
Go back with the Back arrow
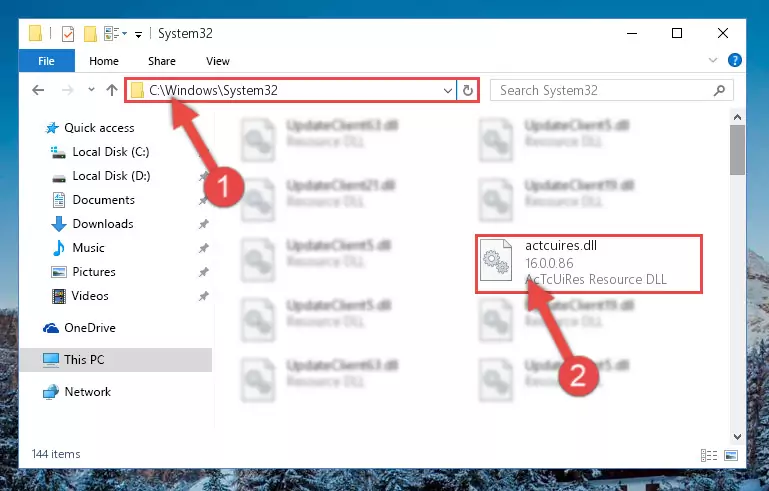(x=38, y=90)
